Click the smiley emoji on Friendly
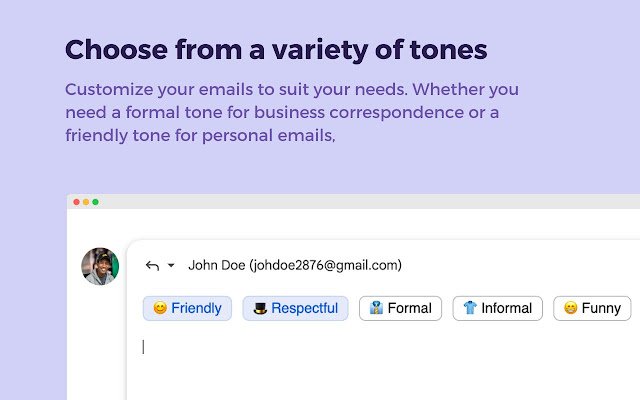The height and width of the screenshot is (400, 640). (x=160, y=308)
